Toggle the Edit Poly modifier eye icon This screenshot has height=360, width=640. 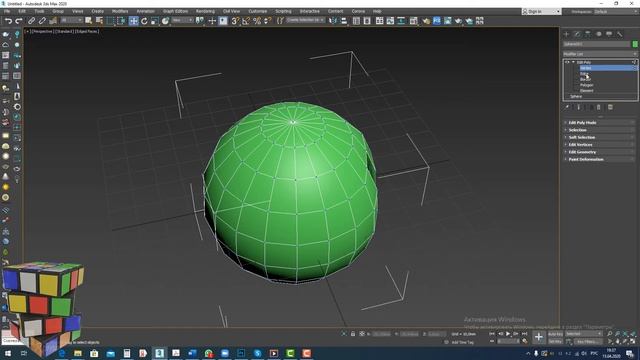567,62
